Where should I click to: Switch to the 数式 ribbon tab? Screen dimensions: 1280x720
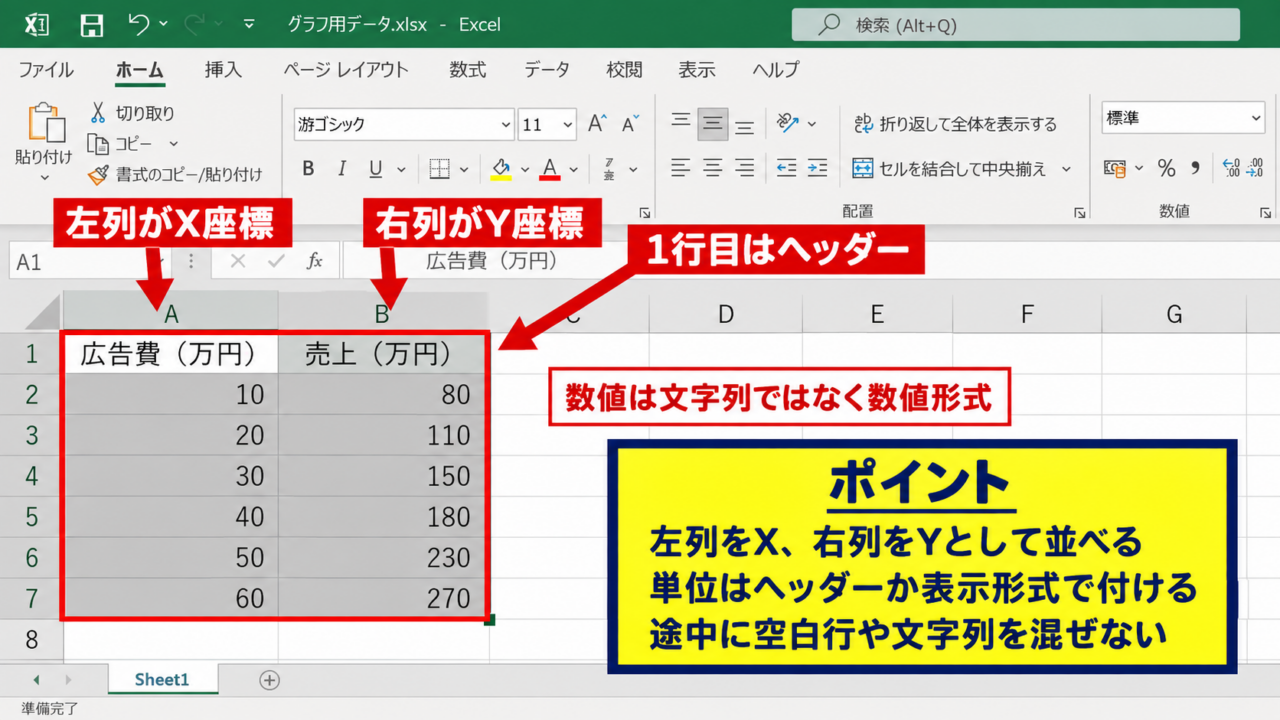pyautogui.click(x=467, y=70)
